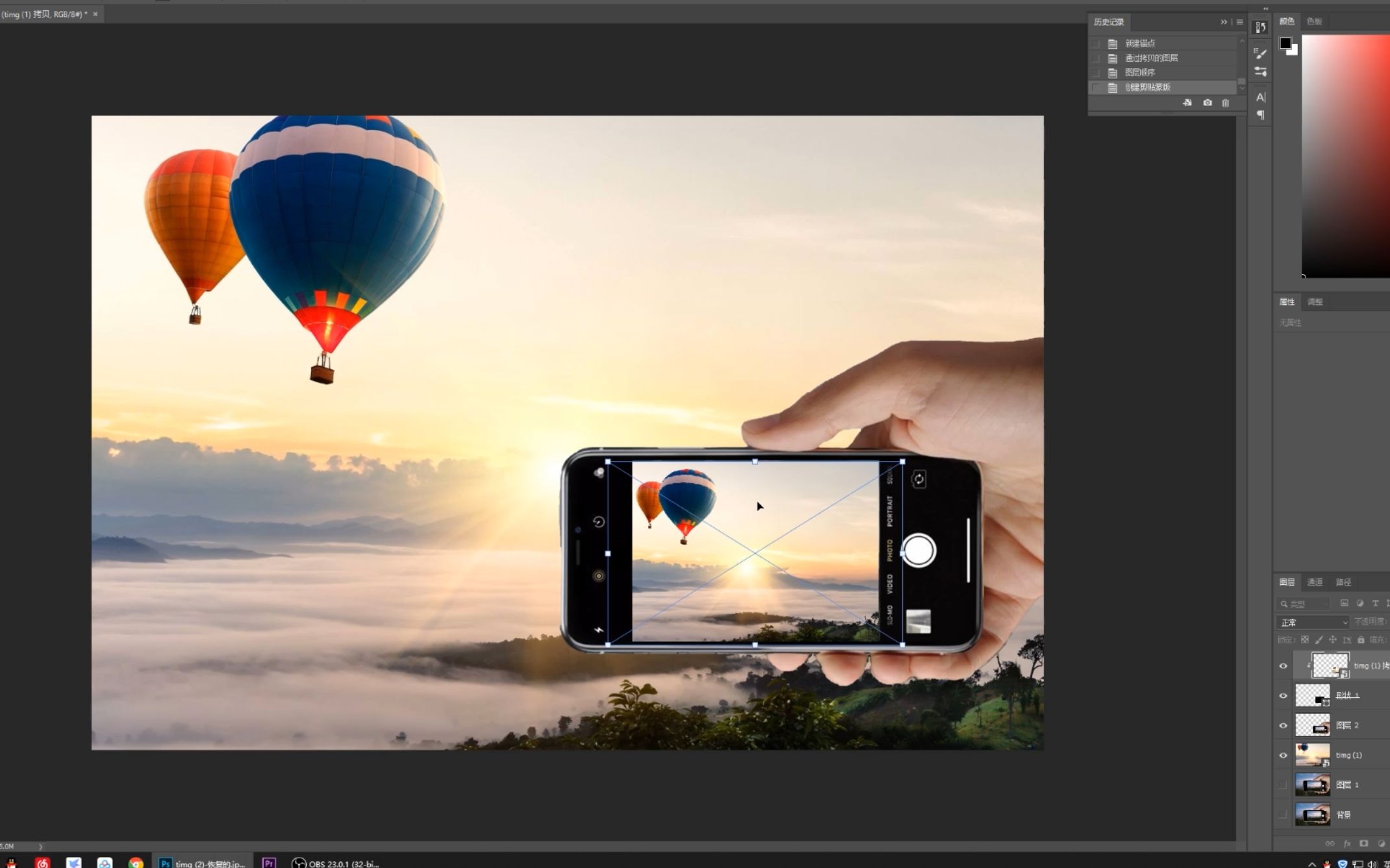Filter layers by type layers T icon

pos(1374,603)
